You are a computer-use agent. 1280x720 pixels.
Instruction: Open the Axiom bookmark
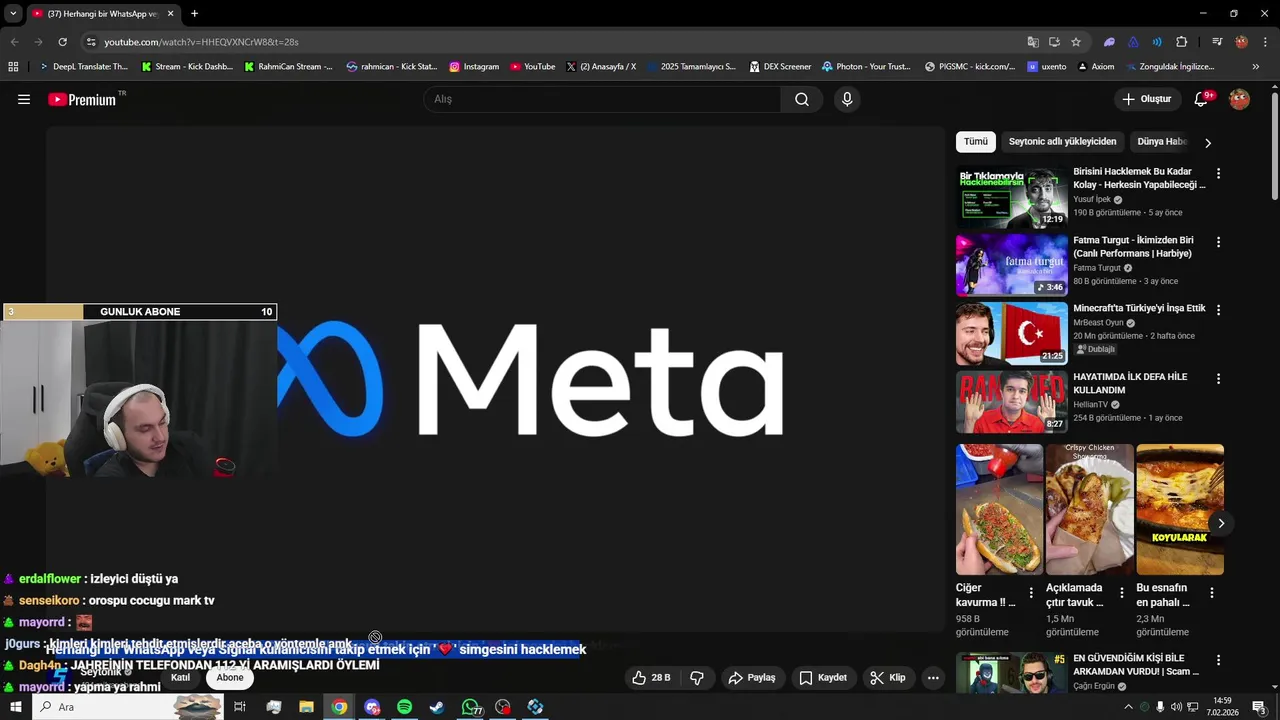pos(1096,67)
